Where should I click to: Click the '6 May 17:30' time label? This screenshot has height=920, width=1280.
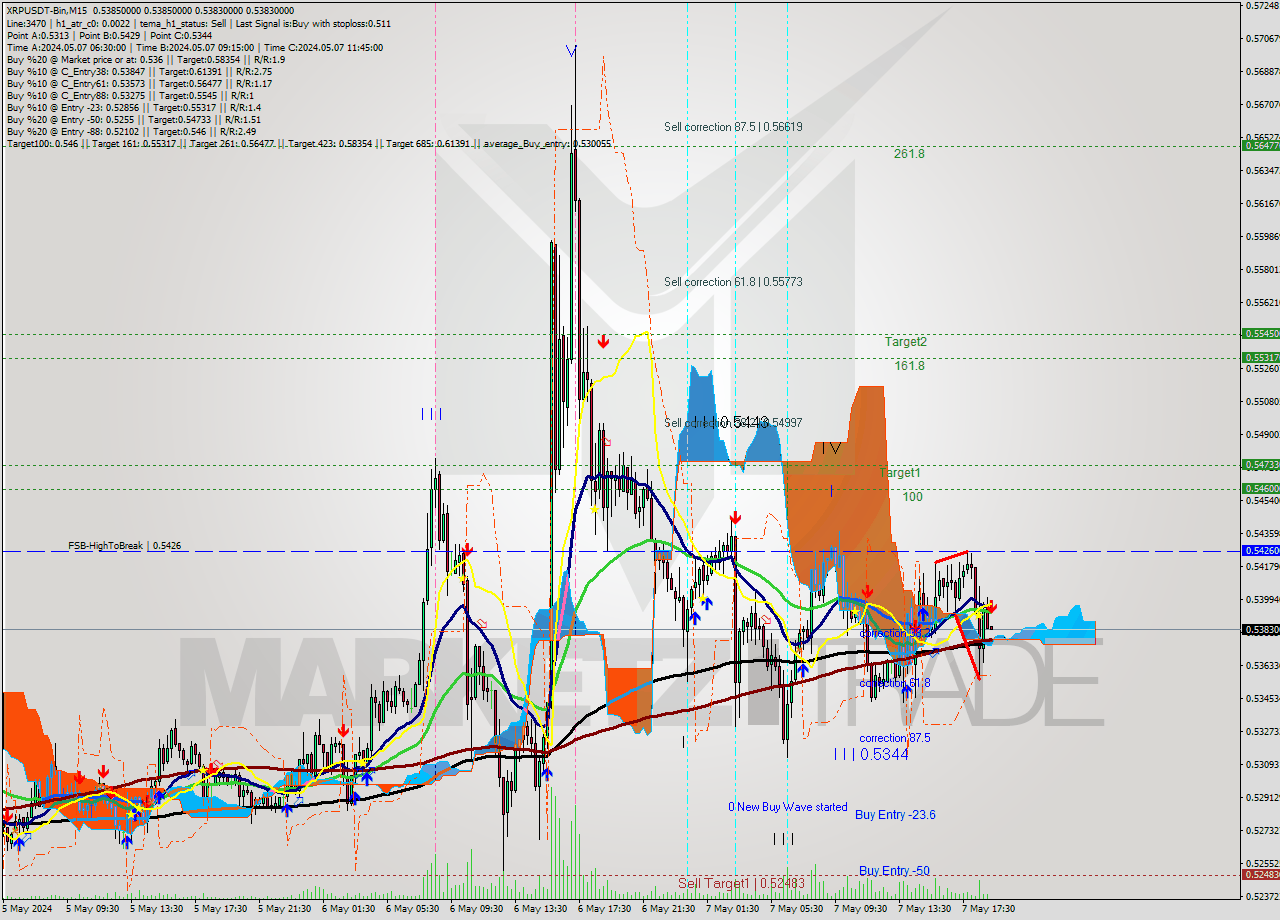click(x=605, y=909)
